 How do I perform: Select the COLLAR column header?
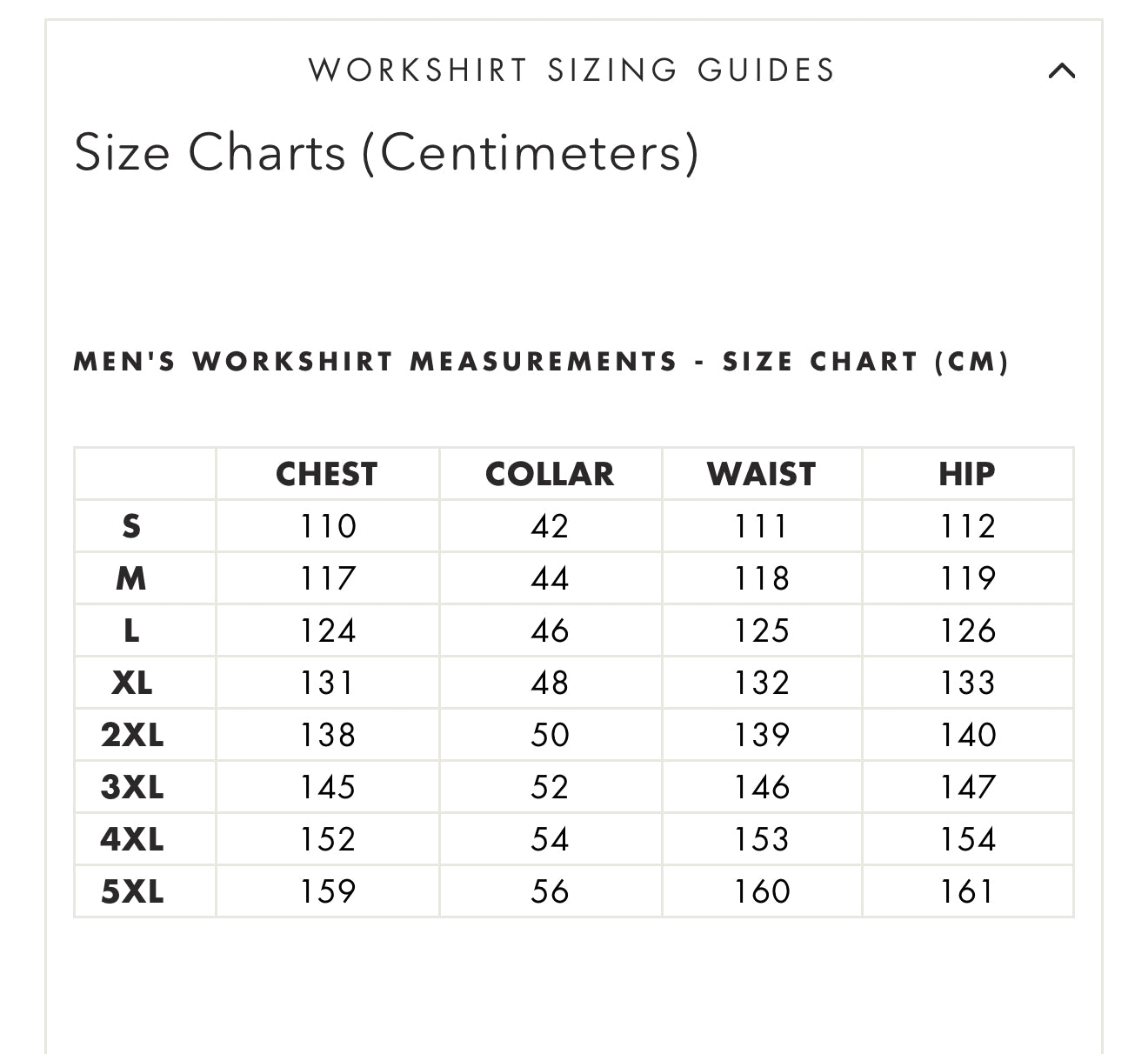550,474
